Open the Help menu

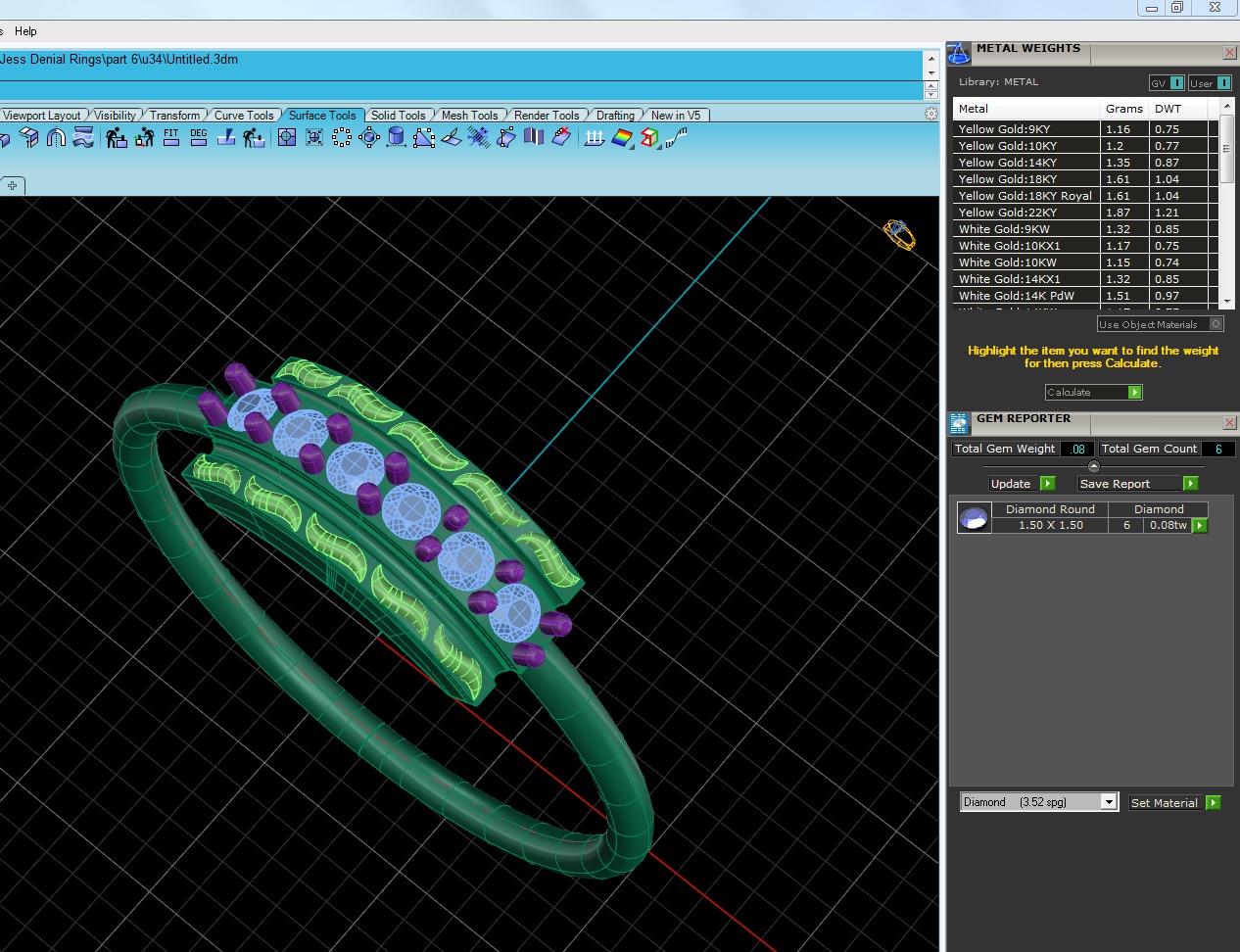click(25, 31)
